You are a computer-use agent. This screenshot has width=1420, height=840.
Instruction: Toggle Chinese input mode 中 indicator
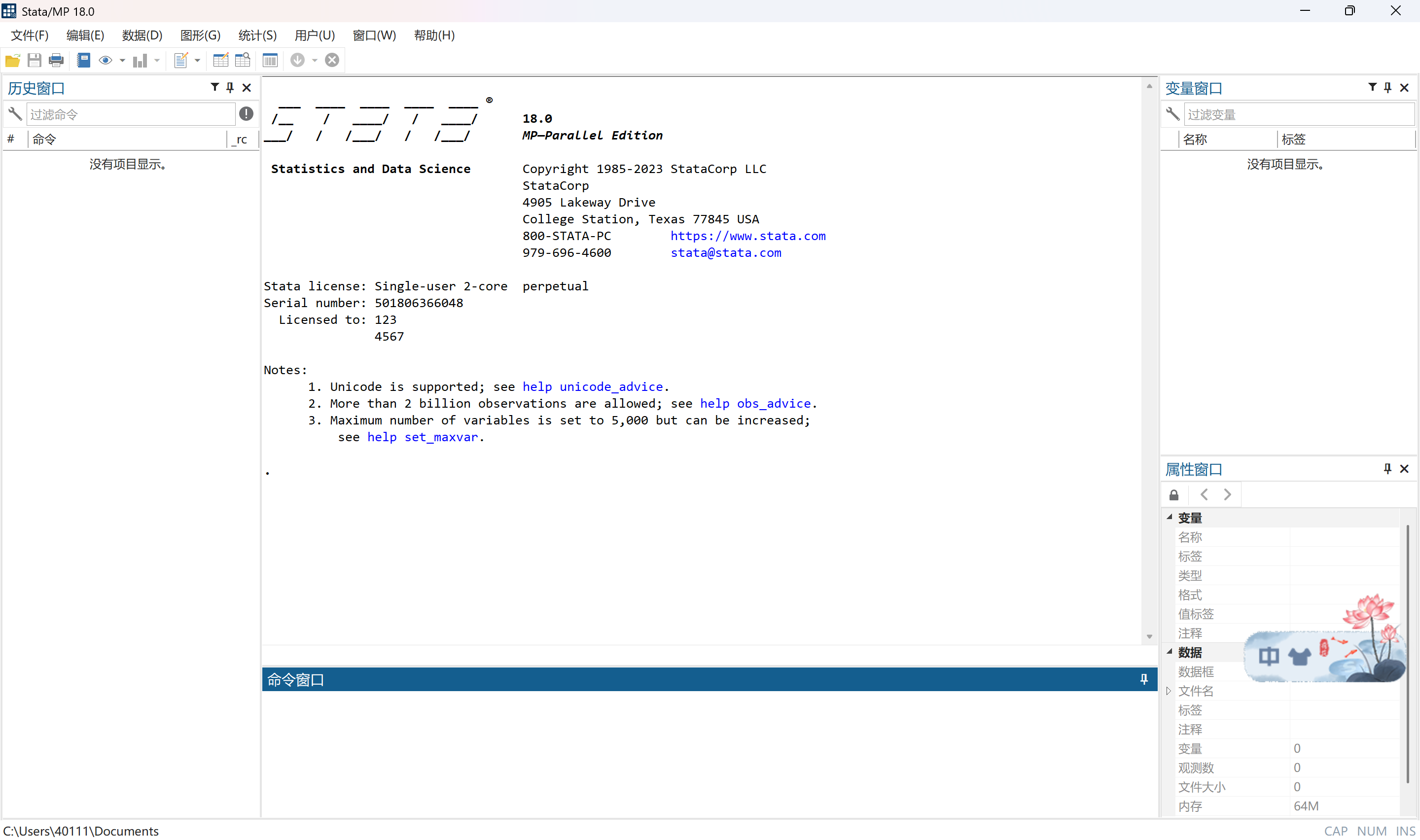(1269, 656)
